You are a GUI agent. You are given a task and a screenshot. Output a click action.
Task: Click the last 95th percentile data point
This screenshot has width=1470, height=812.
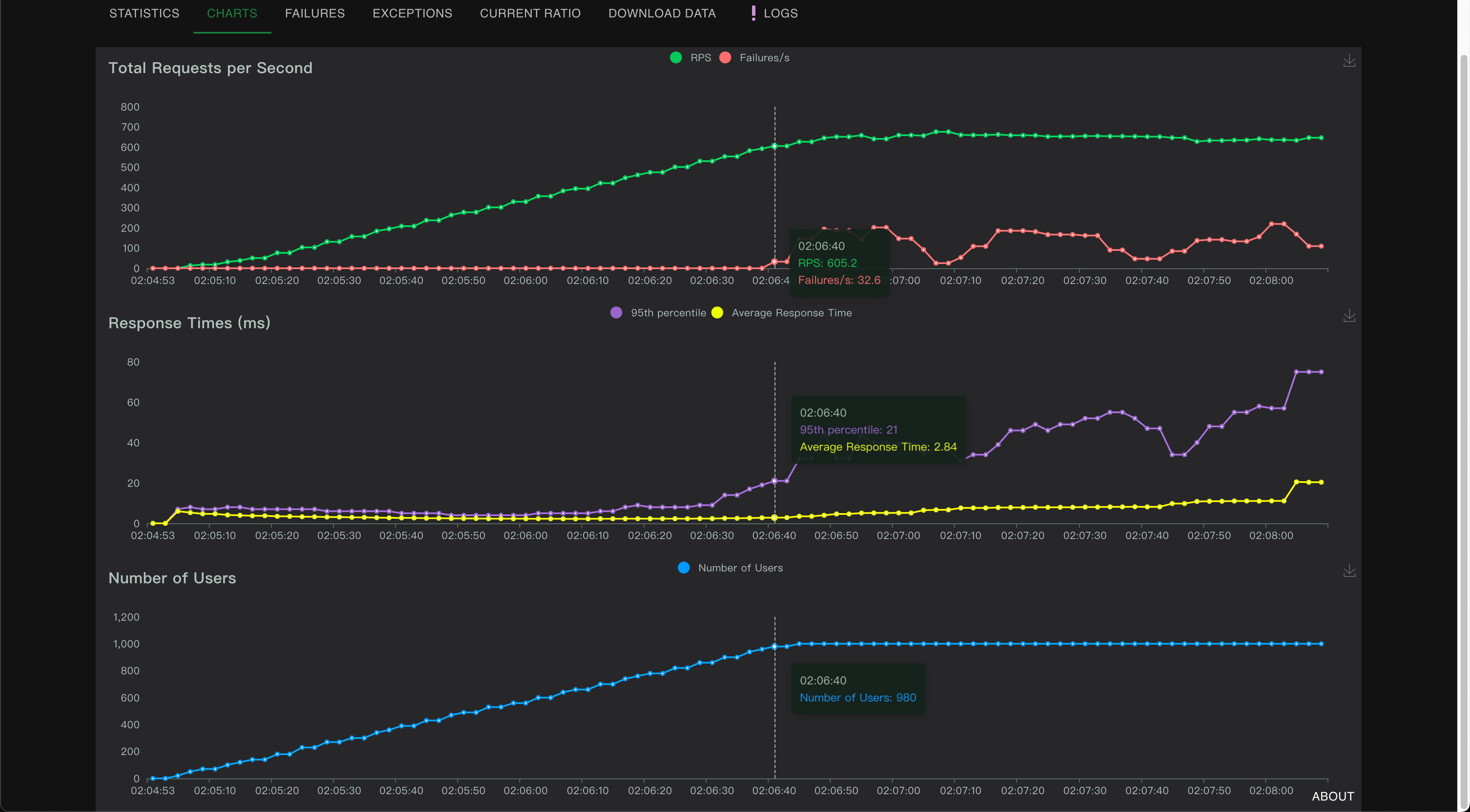click(1321, 372)
